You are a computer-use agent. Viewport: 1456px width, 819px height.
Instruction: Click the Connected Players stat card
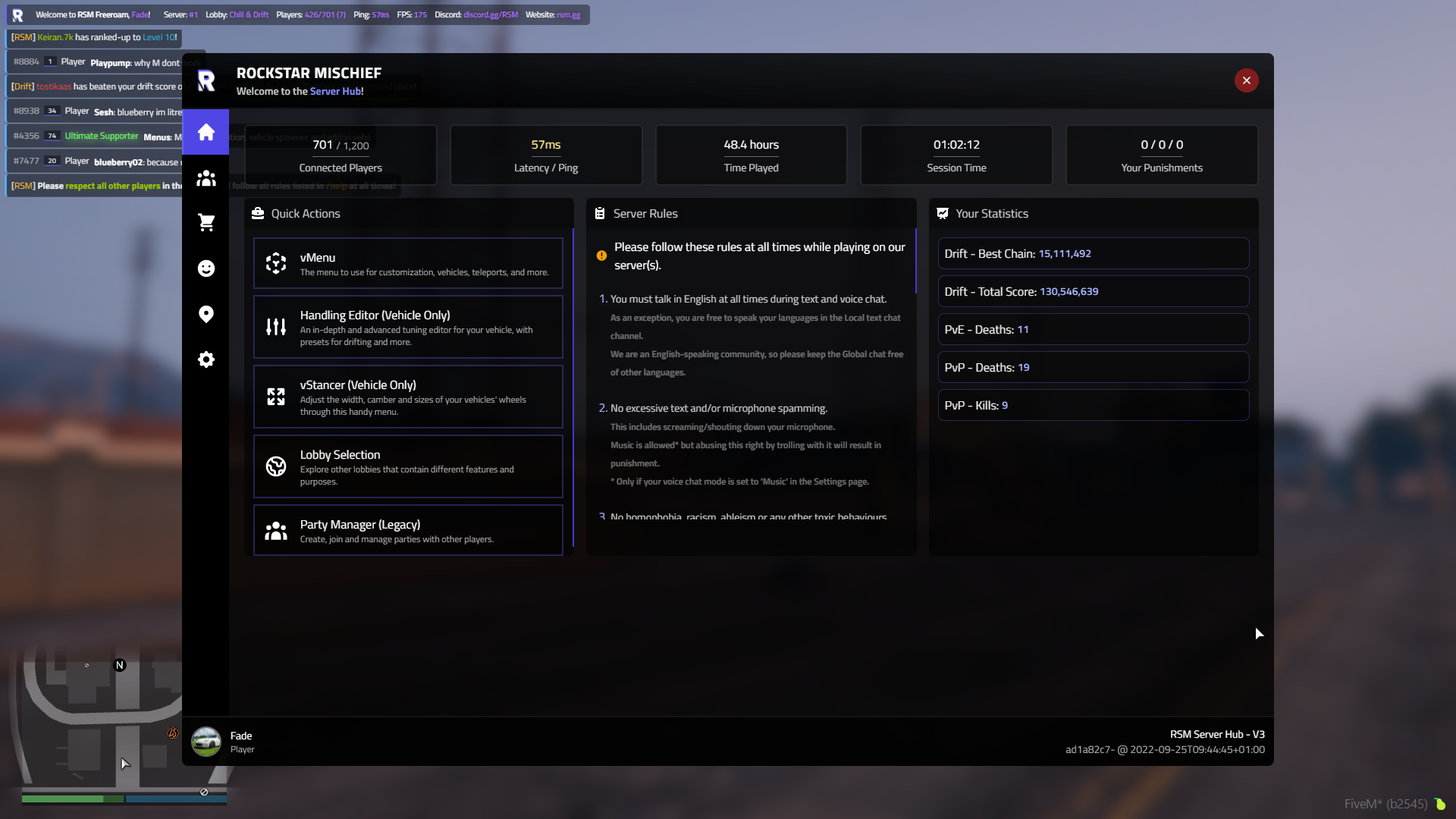coord(340,155)
